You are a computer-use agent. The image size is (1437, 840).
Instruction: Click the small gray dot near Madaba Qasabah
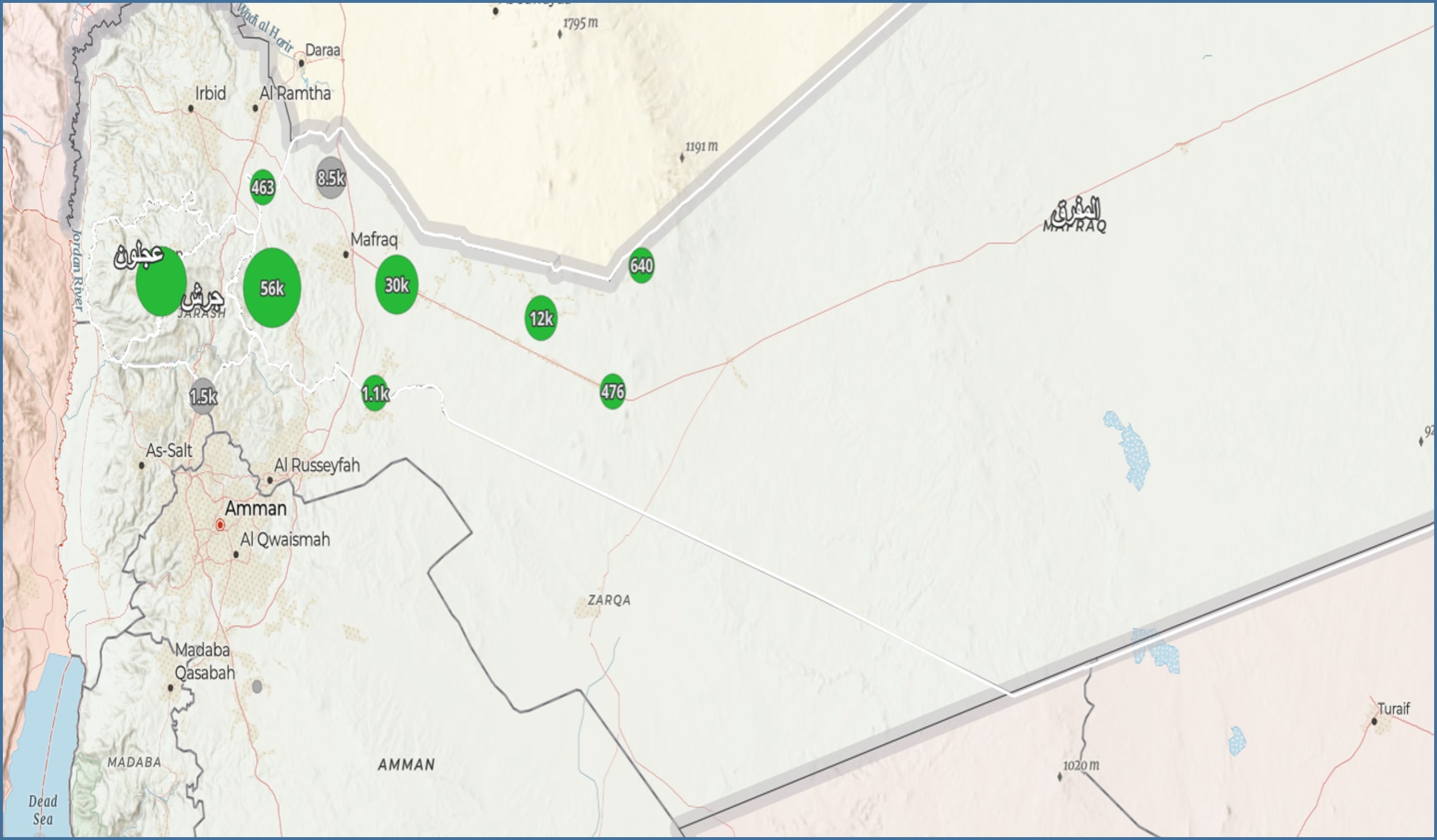click(x=257, y=686)
